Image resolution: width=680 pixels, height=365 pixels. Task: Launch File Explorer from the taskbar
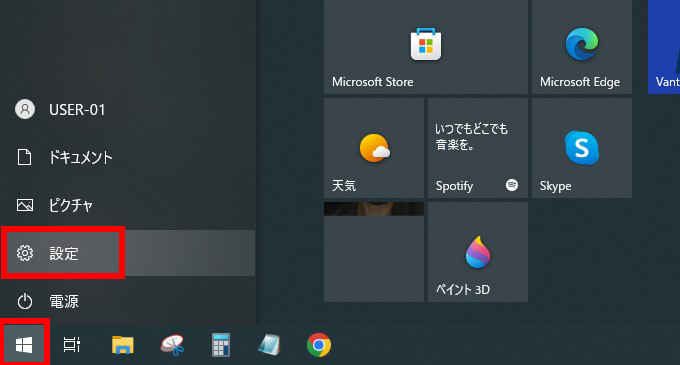tap(122, 345)
